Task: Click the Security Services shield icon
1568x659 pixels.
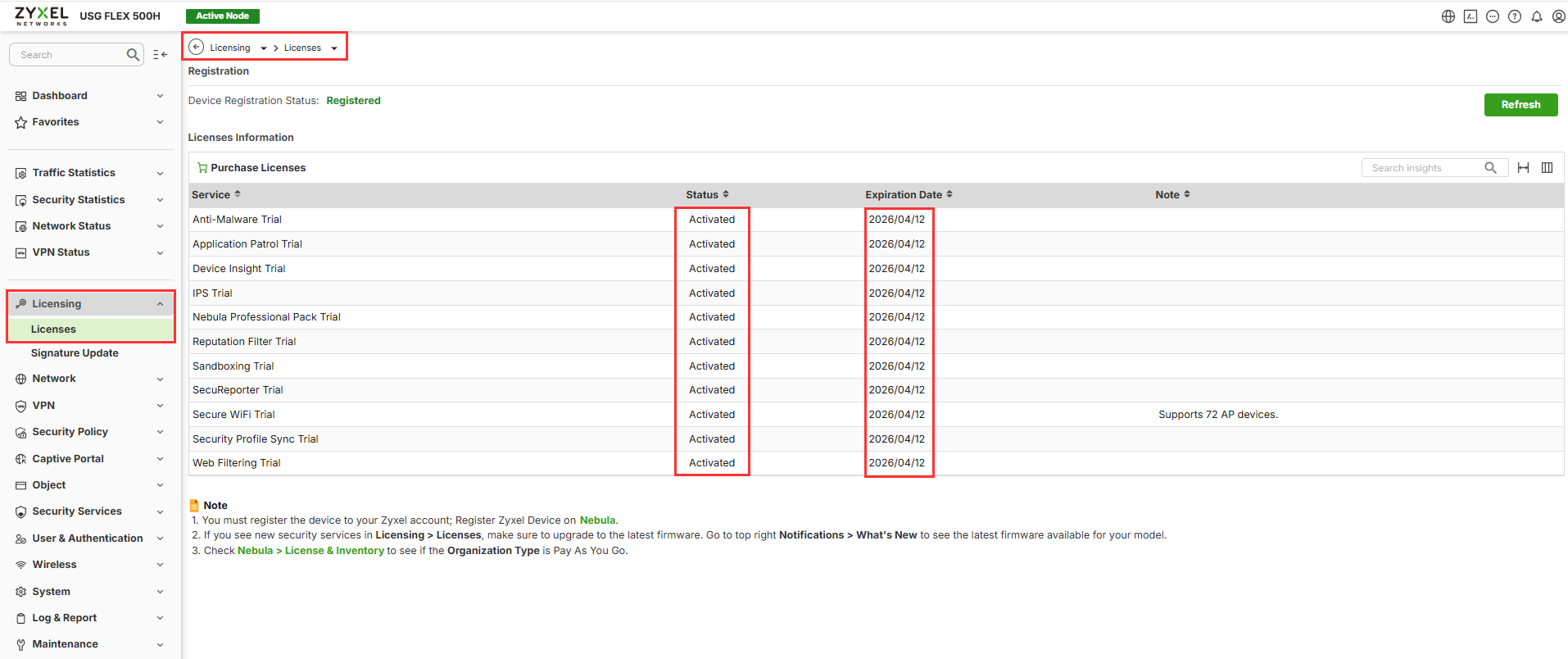Action: point(21,511)
